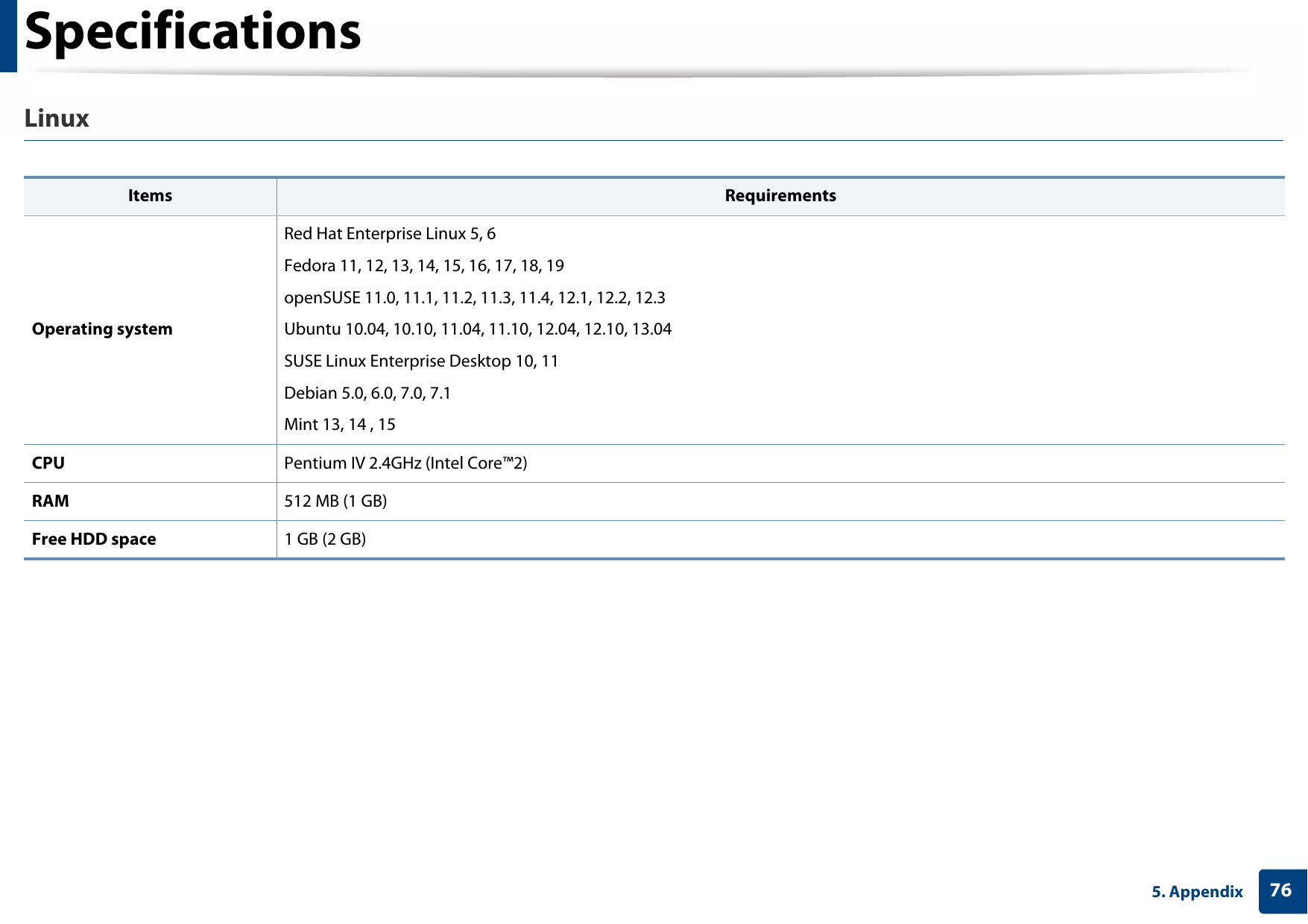Select the RAM row label

coord(50,501)
